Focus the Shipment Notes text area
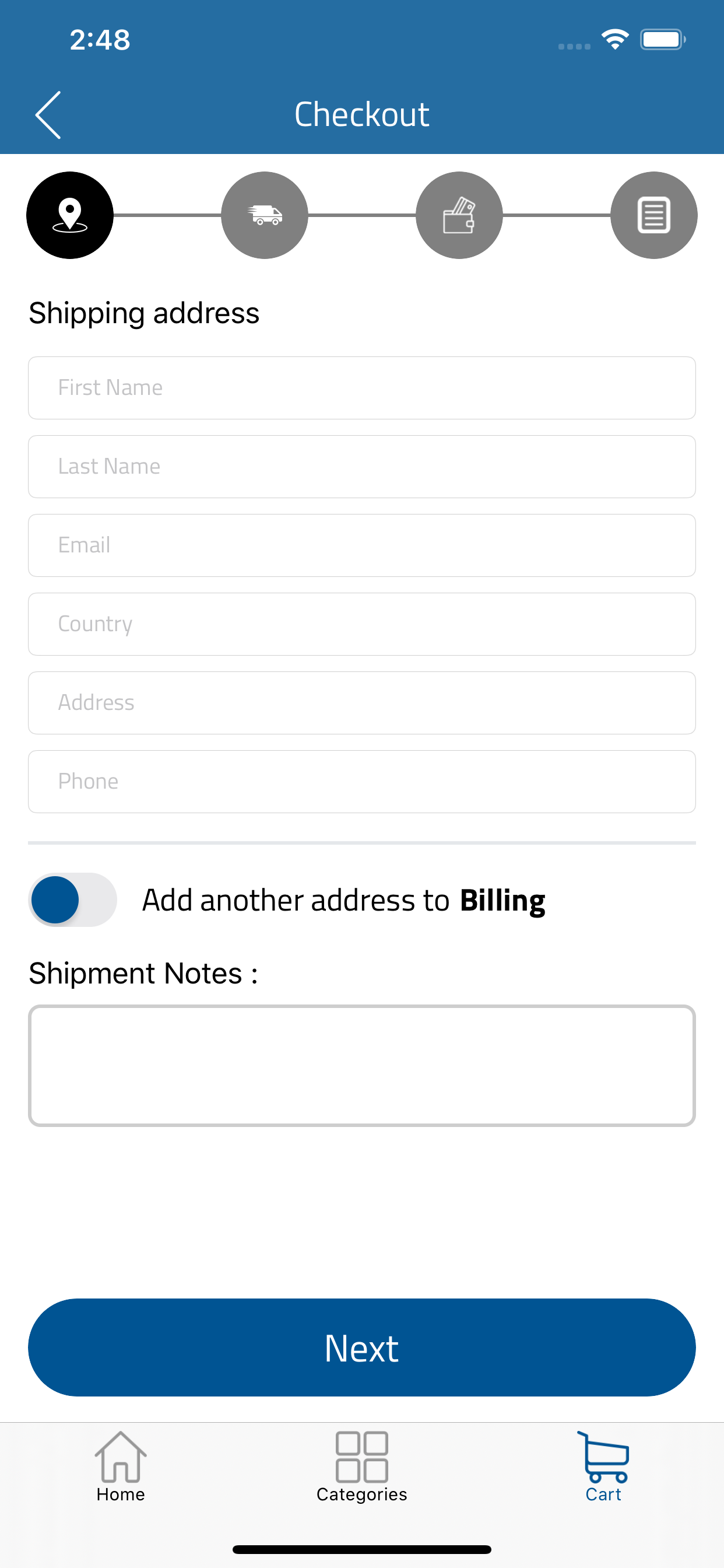This screenshot has width=724, height=1568. pyautogui.click(x=361, y=1064)
